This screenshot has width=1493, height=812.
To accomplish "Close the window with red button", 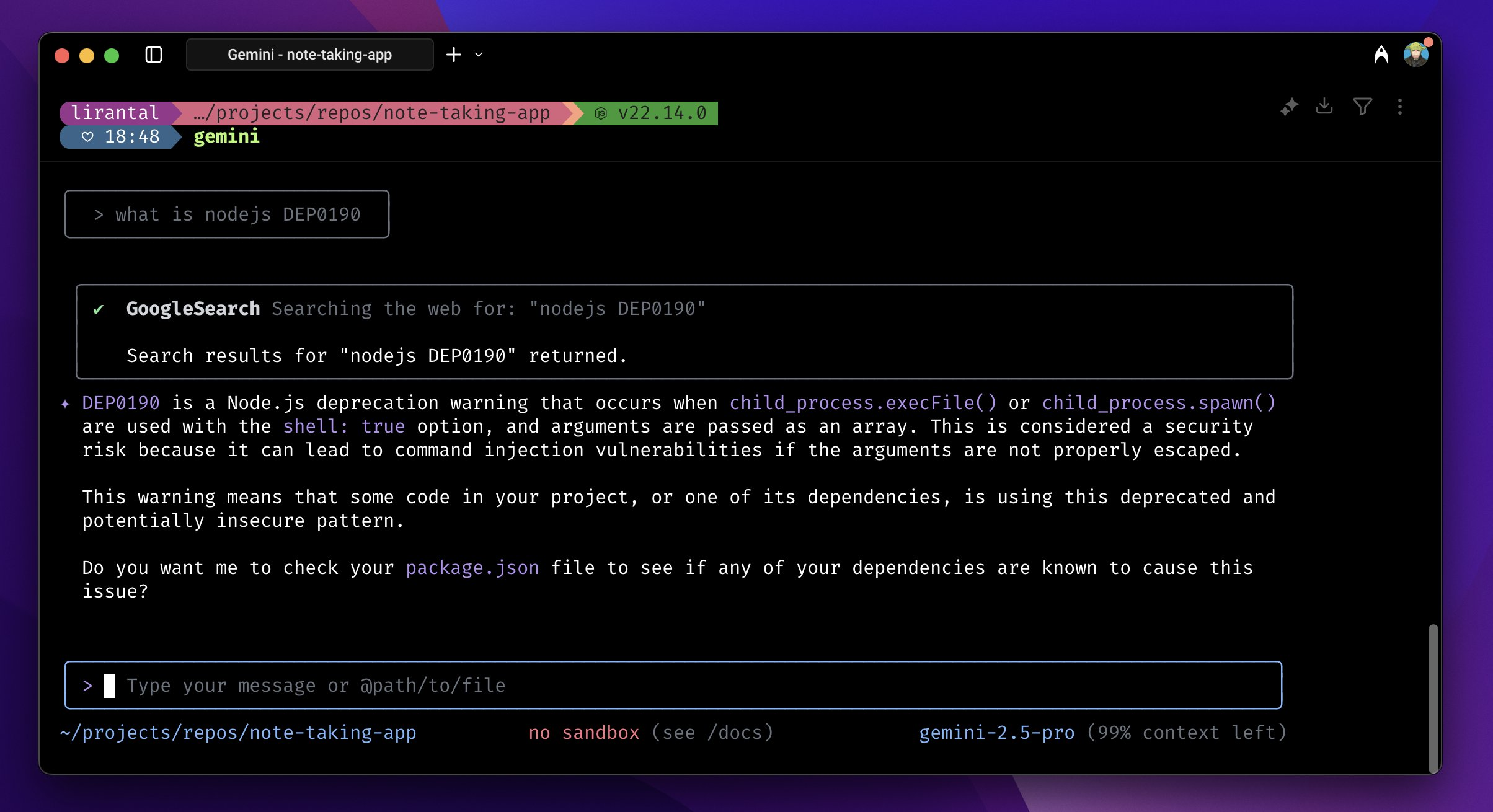I will (x=62, y=55).
